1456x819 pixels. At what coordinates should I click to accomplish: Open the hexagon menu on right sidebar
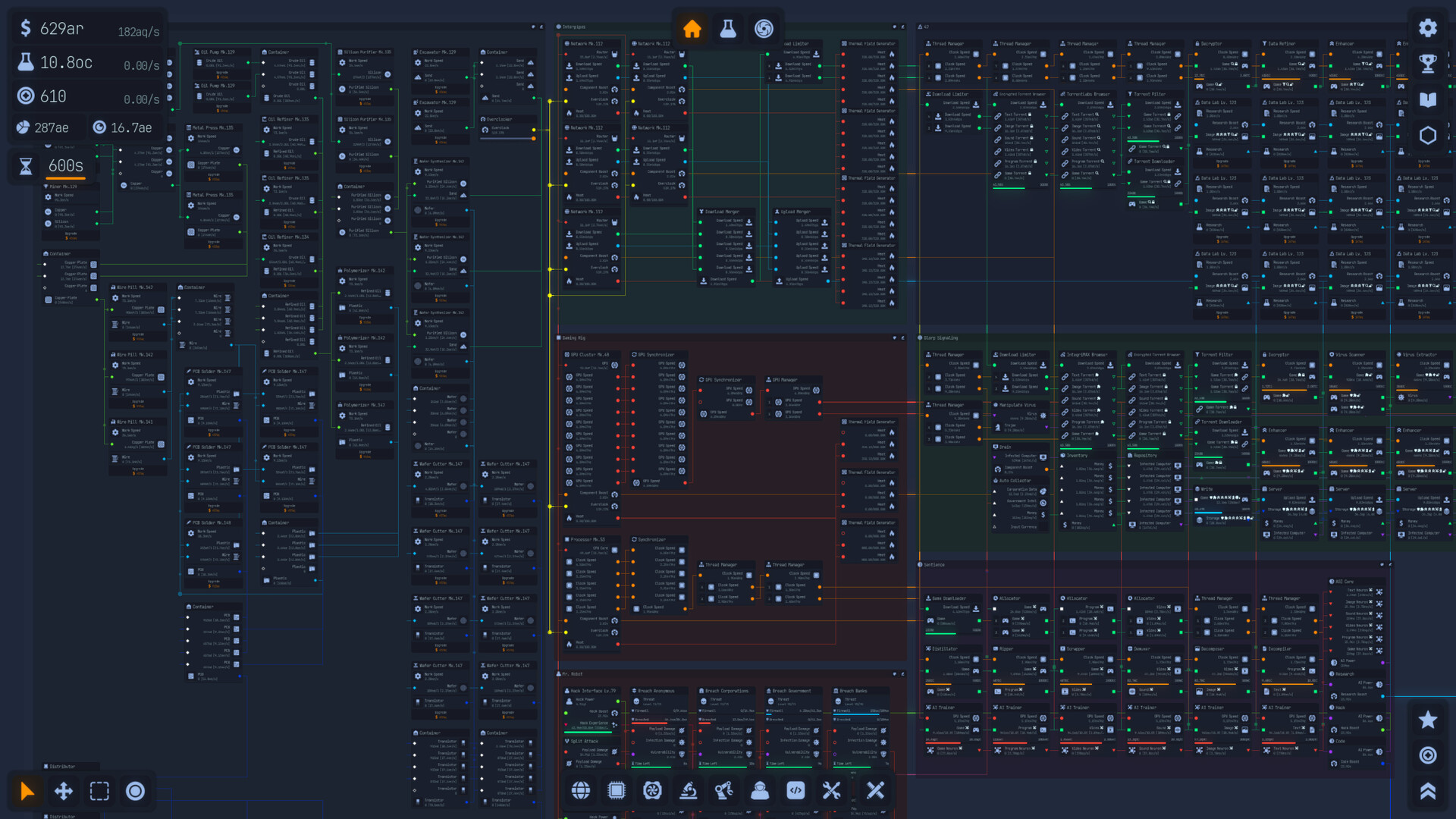1427,136
